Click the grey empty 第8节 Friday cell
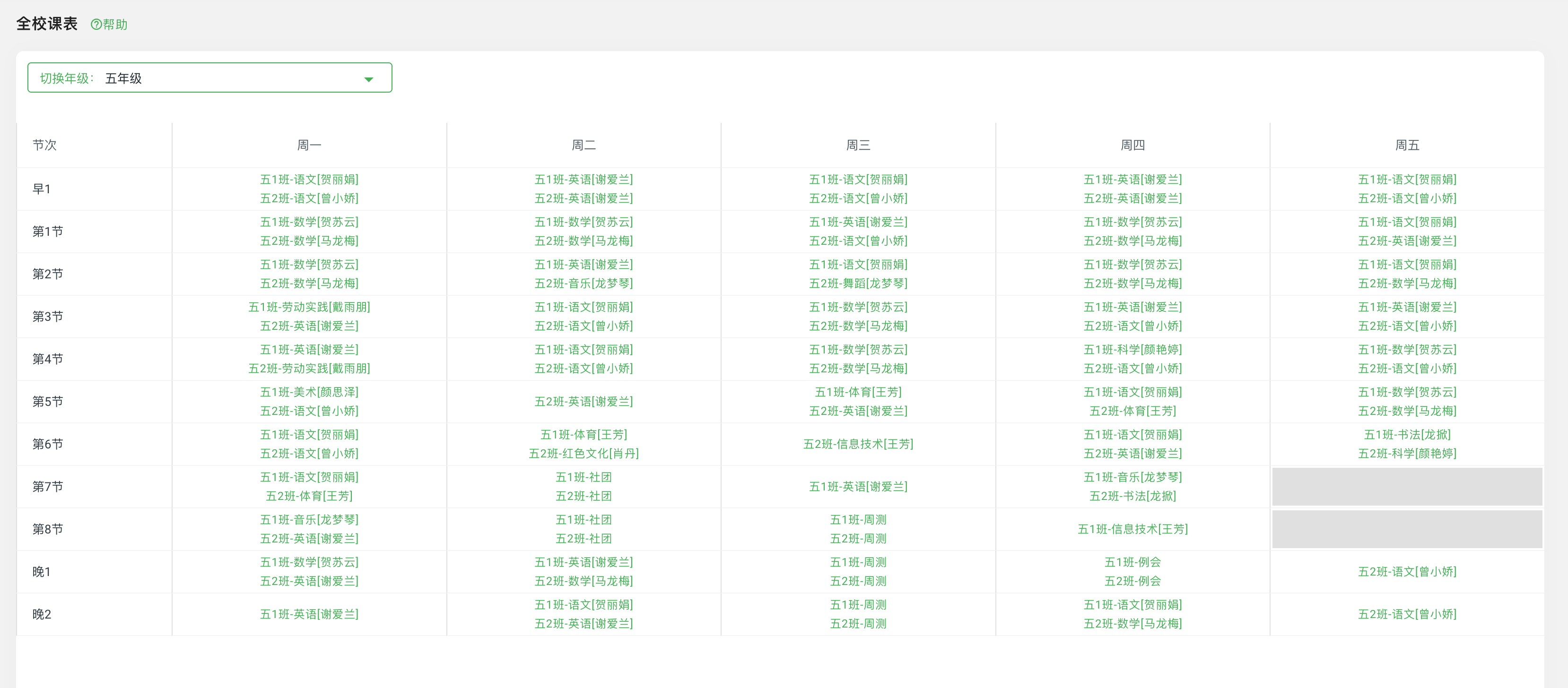The image size is (1568, 688). (x=1407, y=529)
